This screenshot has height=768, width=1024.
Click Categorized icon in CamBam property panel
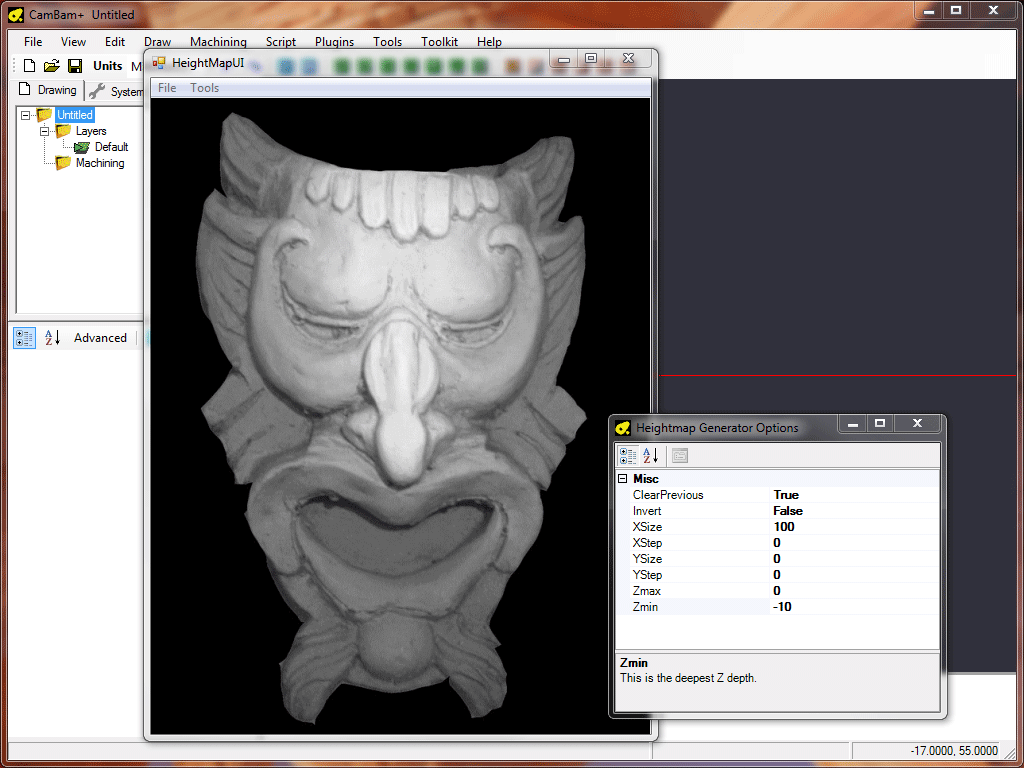click(25, 338)
